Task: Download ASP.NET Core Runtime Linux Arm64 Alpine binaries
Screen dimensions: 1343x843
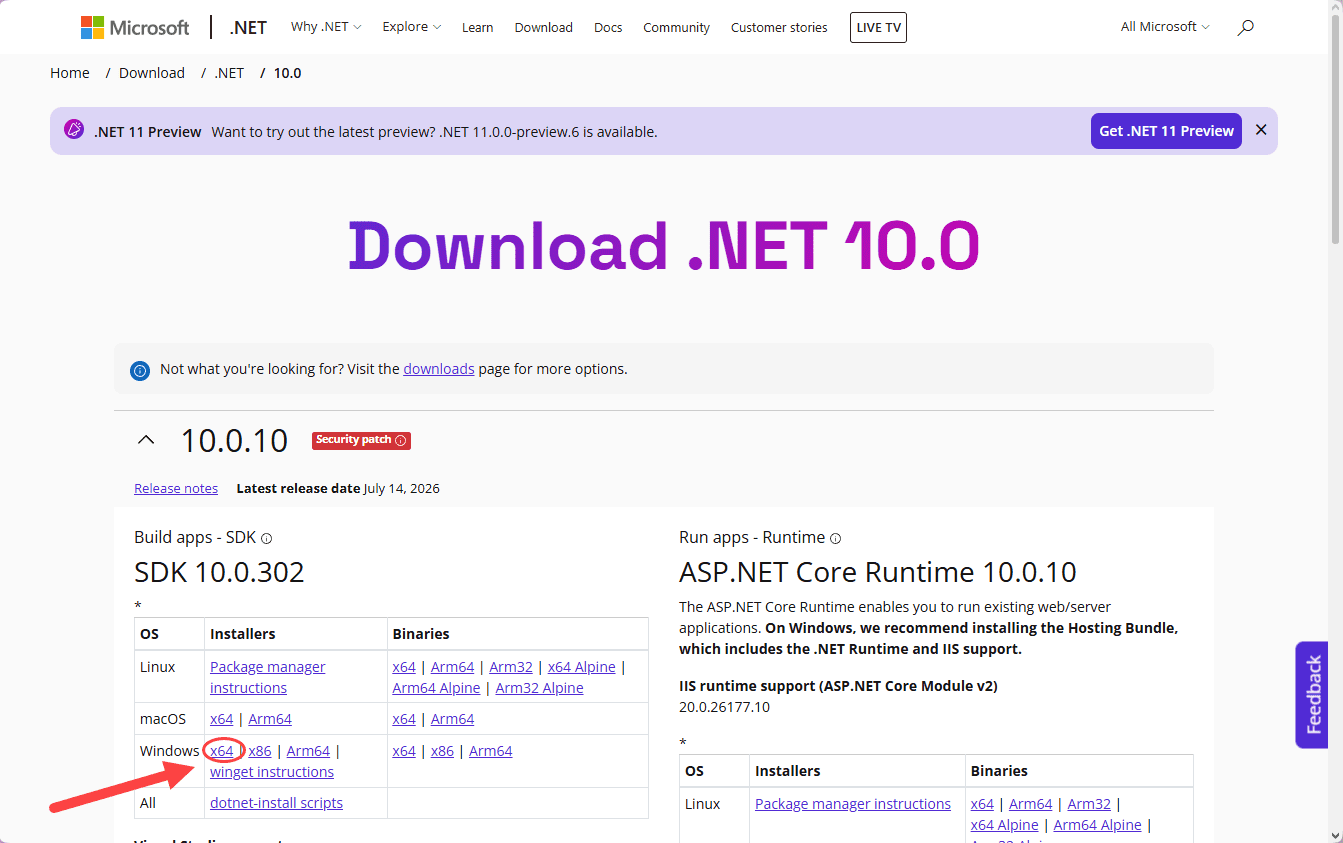Action: (x=1097, y=825)
